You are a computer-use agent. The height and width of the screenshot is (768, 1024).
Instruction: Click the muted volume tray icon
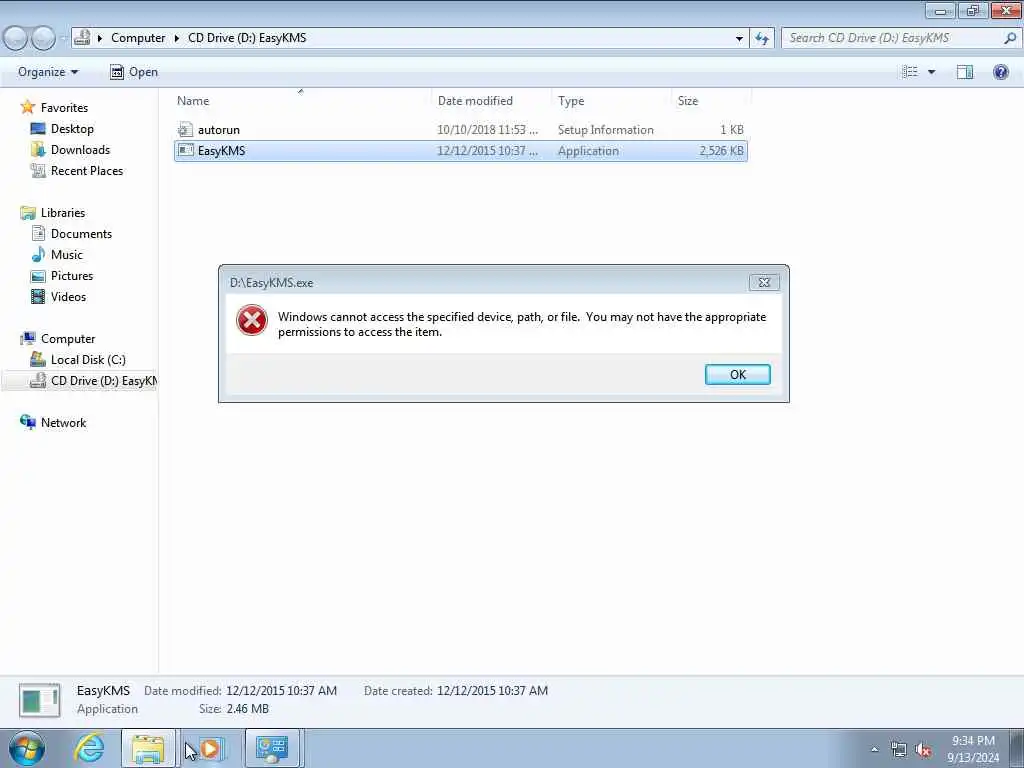pos(923,750)
